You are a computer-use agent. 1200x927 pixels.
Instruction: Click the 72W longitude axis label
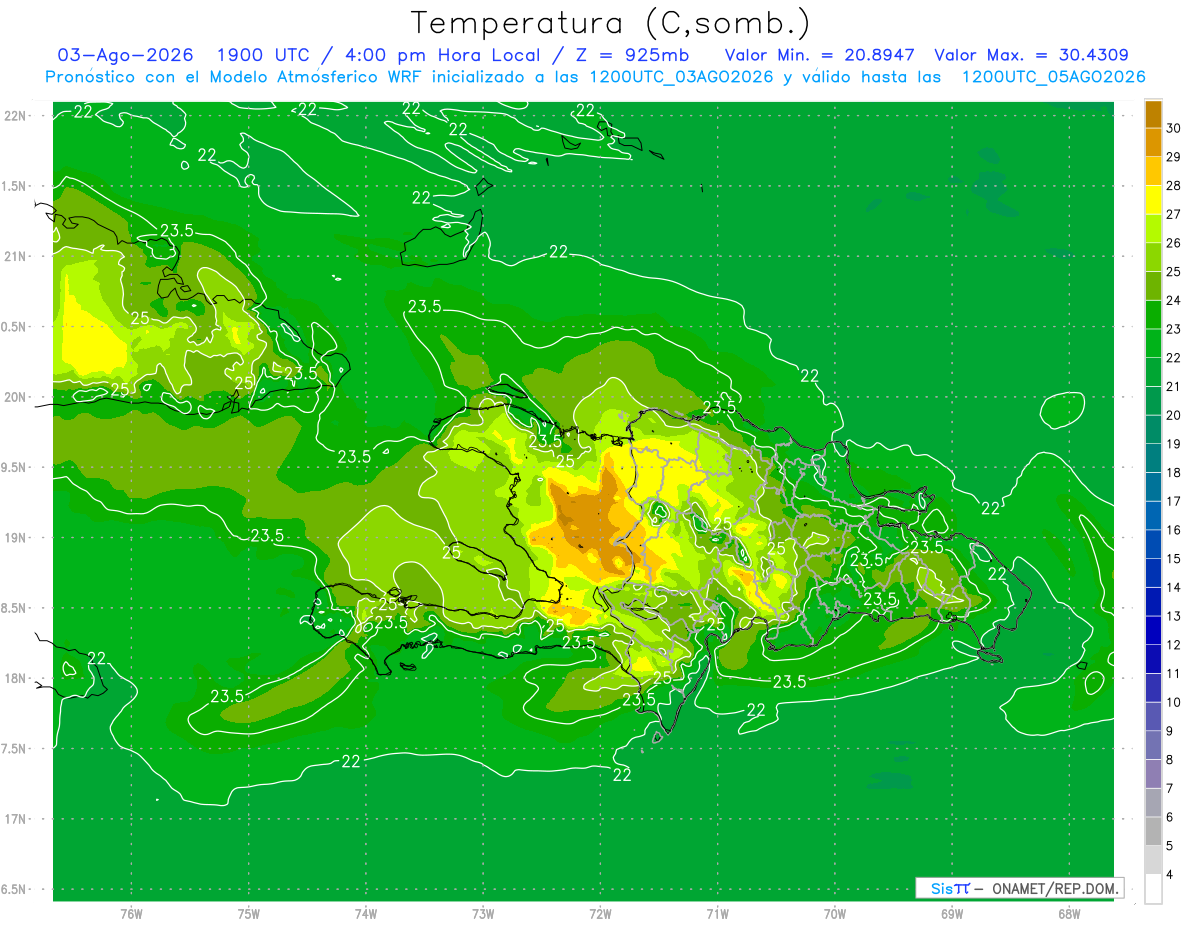point(600,913)
